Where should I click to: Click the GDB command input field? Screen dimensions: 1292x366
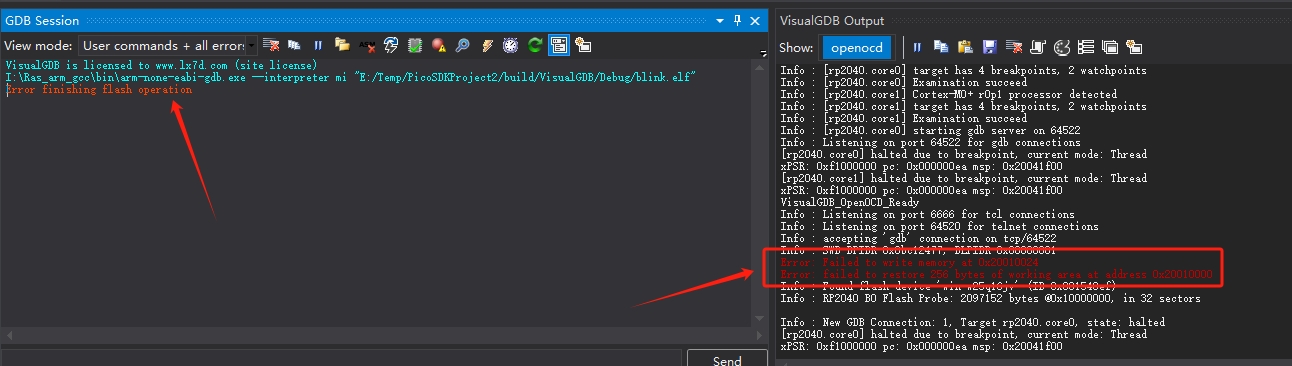click(x=342, y=358)
